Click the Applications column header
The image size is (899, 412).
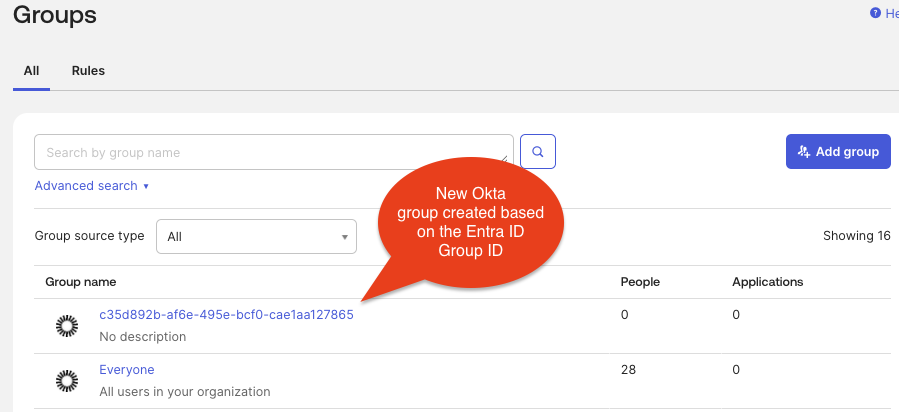(768, 282)
